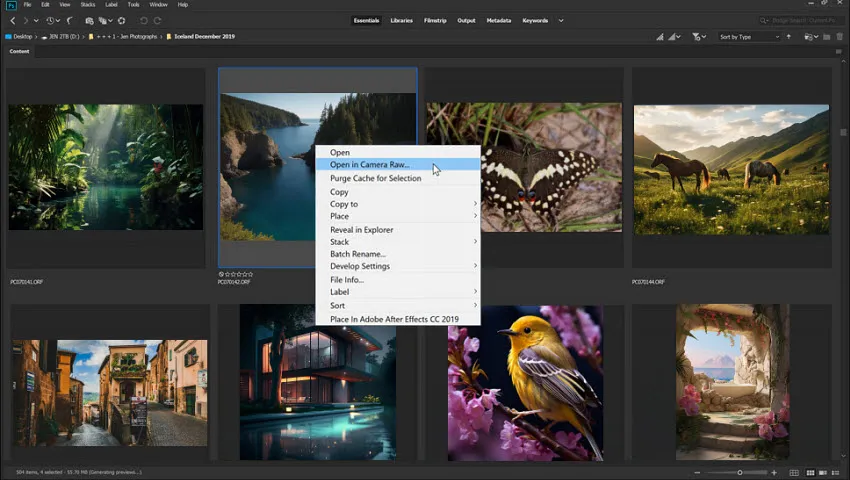Toggle ascending sort order arrow
The width and height of the screenshot is (850, 480).
(x=789, y=37)
